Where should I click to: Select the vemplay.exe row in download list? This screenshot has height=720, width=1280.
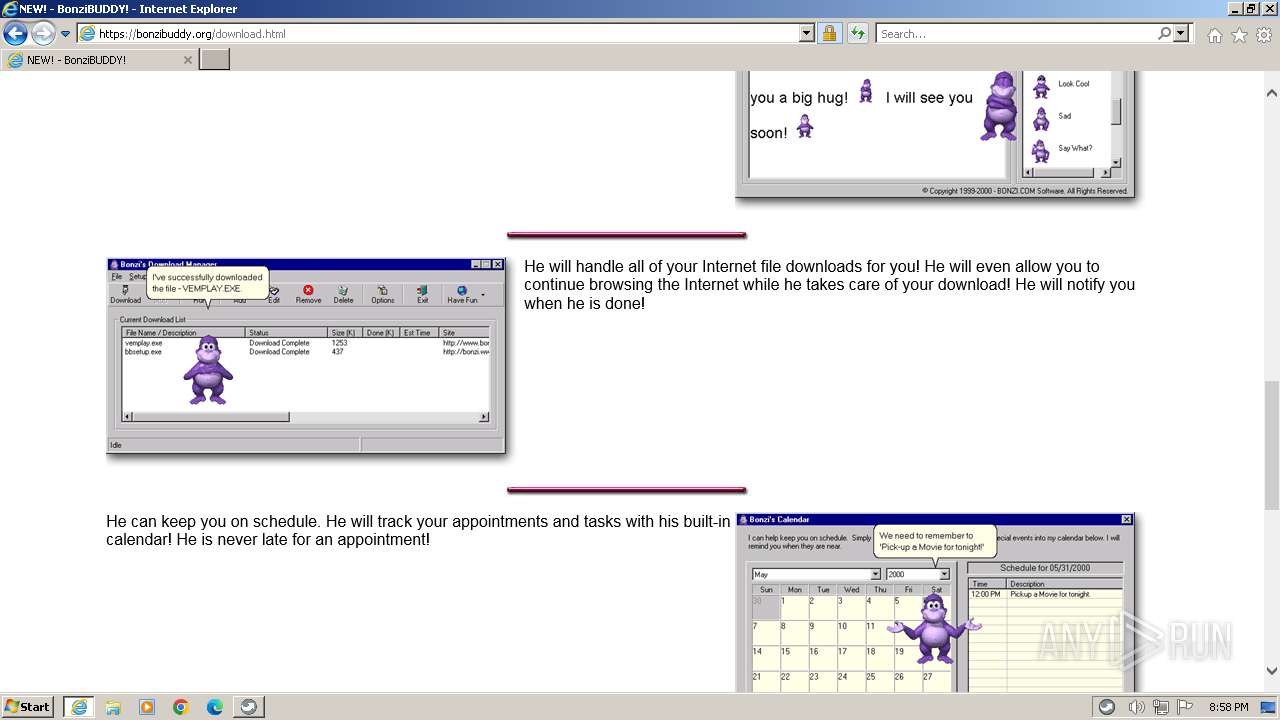click(x=306, y=343)
